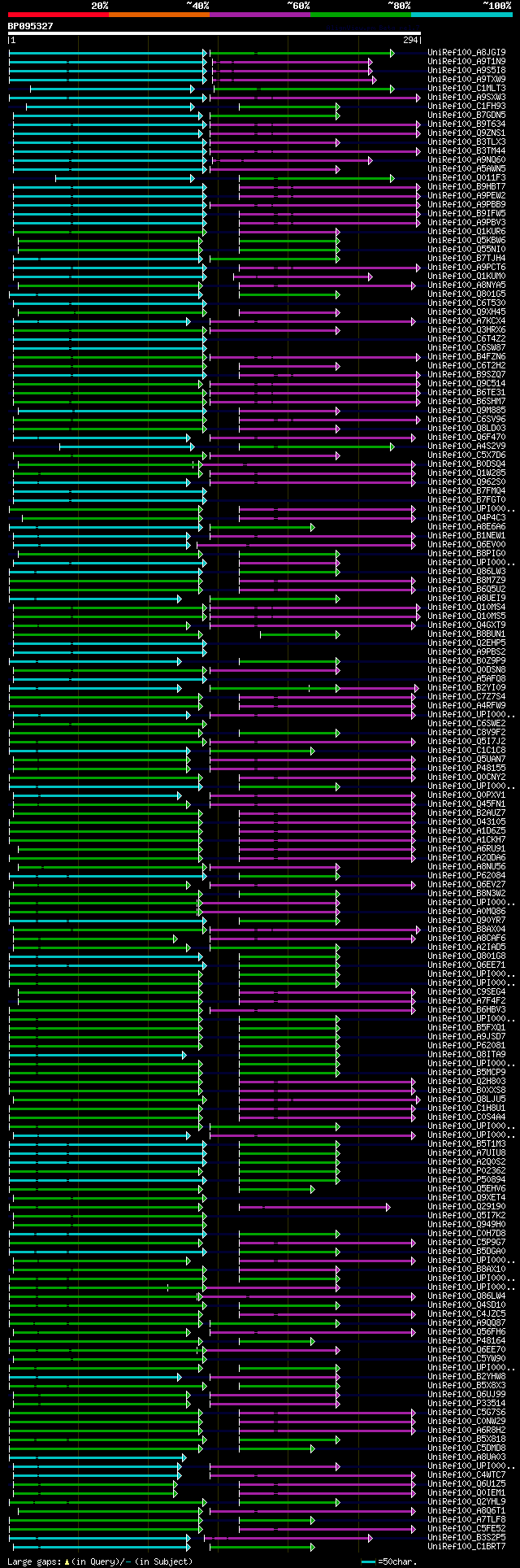Open hit UniRef100_A9SXW3
520x1568 pixels.
coord(466,98)
